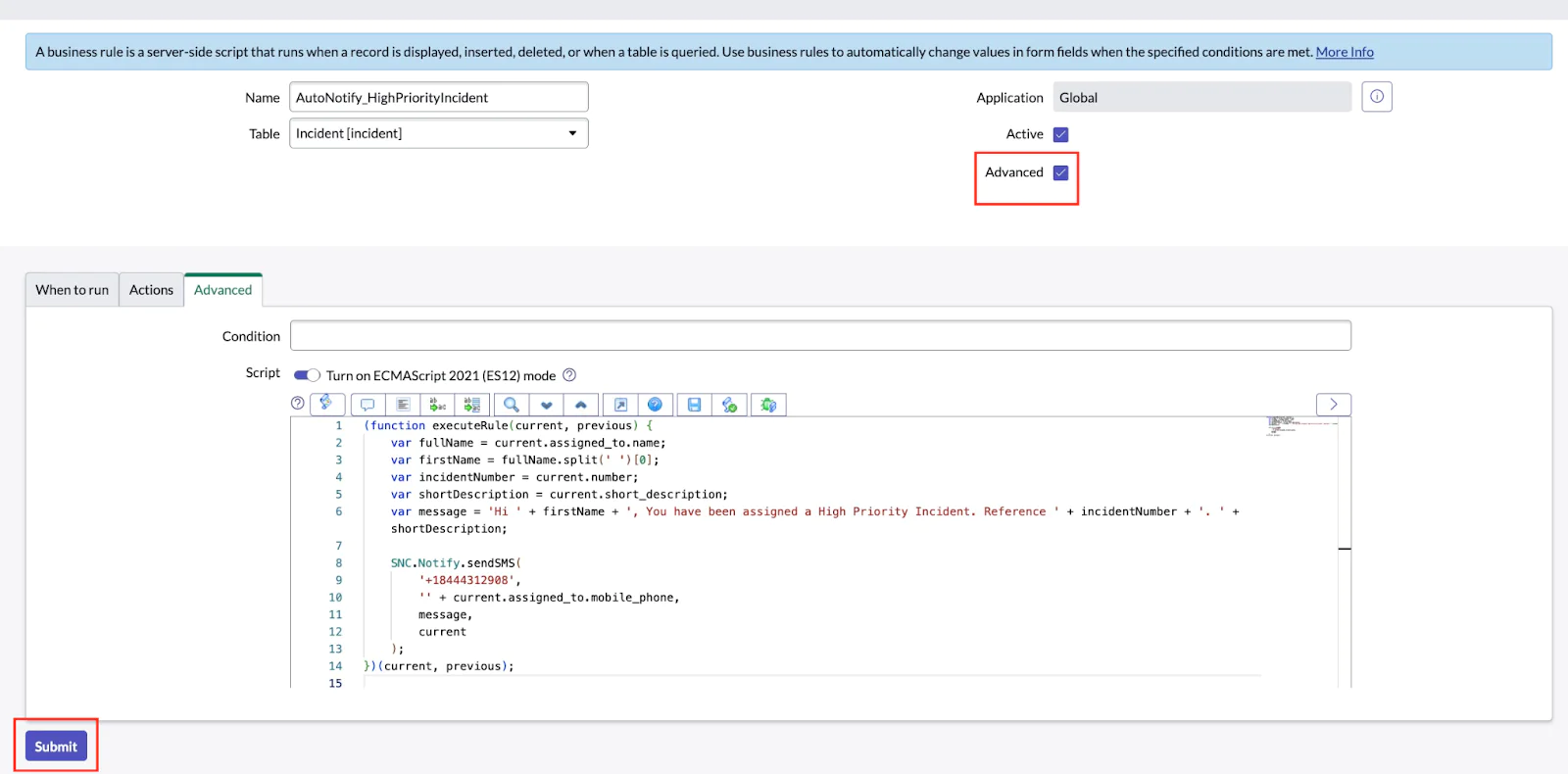The image size is (1568, 774).
Task: Click 'SNC.Notify.sendSMS(' on line 8
Action: tap(456, 563)
